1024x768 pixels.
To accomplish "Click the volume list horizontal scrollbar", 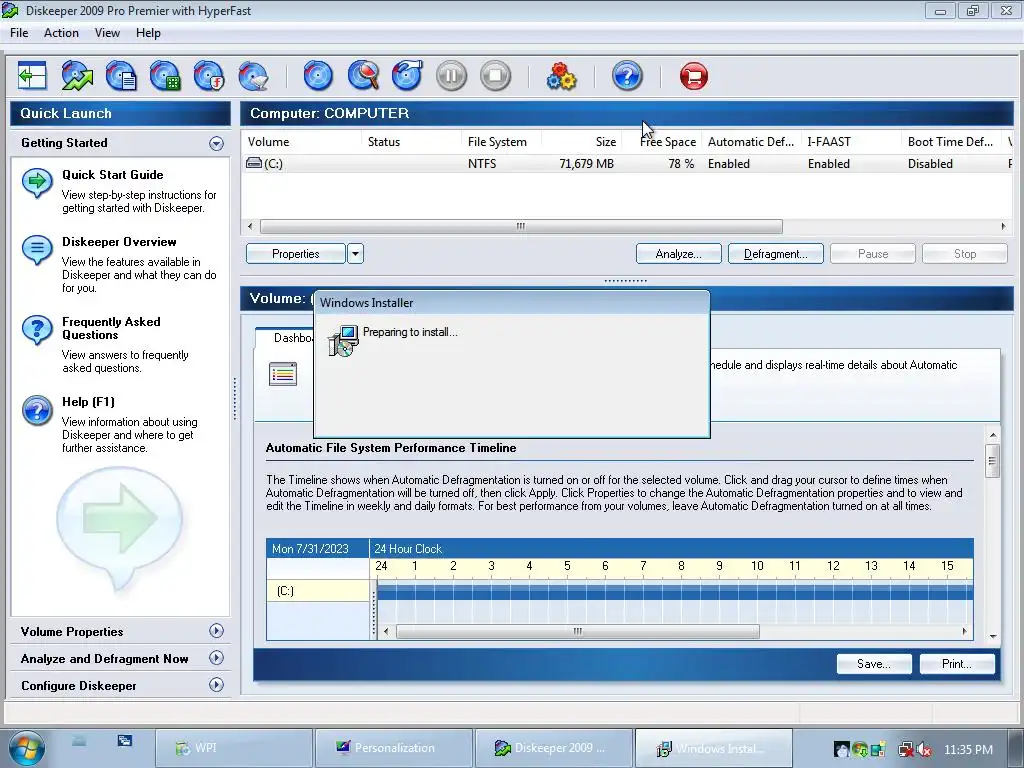I will (521, 227).
